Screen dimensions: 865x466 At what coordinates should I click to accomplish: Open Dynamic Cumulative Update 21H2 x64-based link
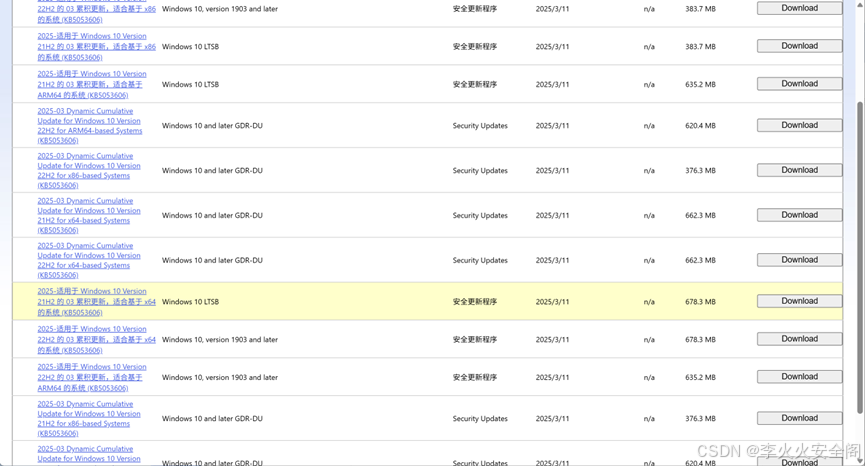click(x=89, y=216)
